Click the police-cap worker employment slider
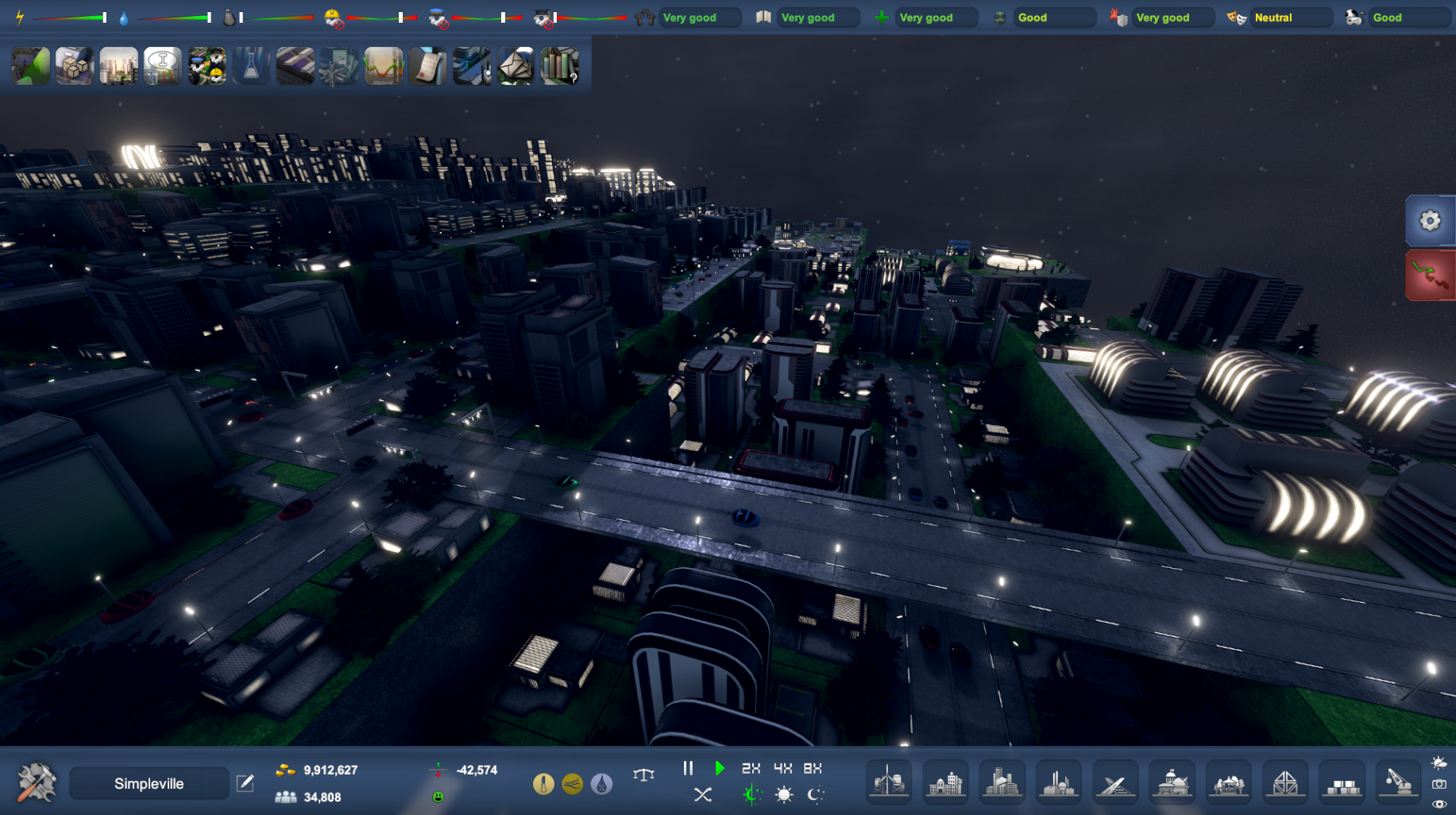1456x815 pixels. [x=488, y=17]
